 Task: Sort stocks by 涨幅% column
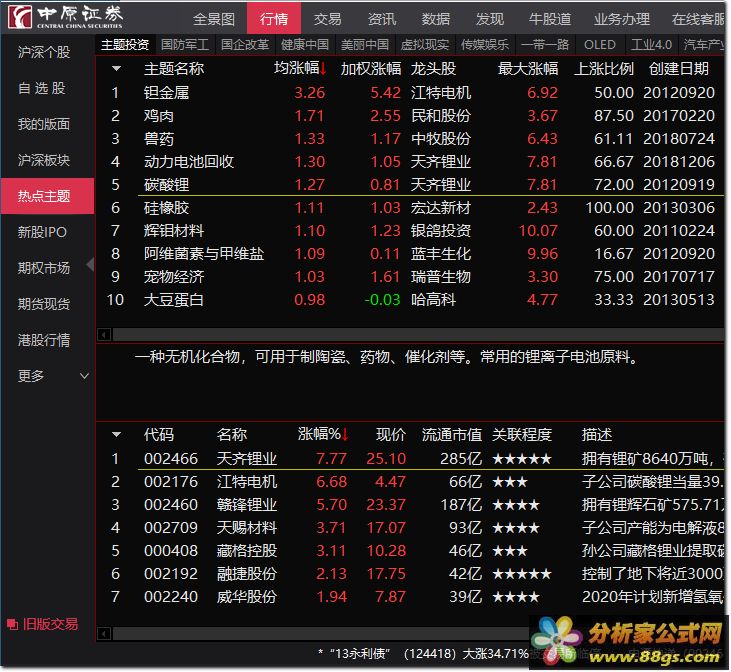pos(323,435)
